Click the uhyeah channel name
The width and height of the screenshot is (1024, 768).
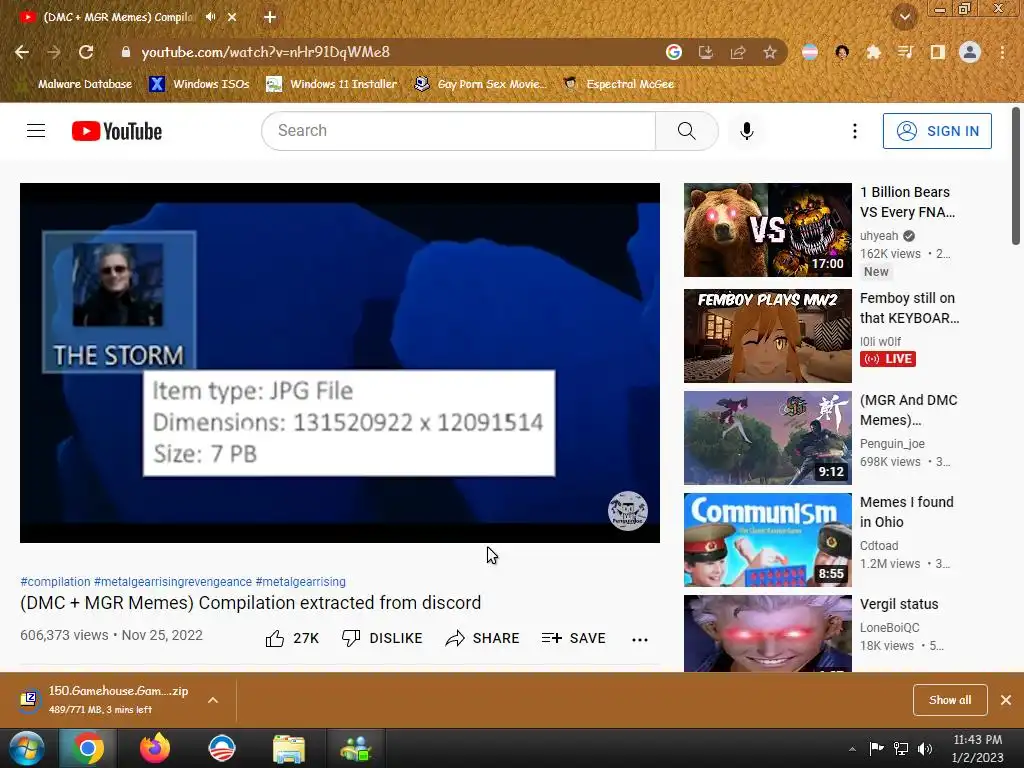879,236
